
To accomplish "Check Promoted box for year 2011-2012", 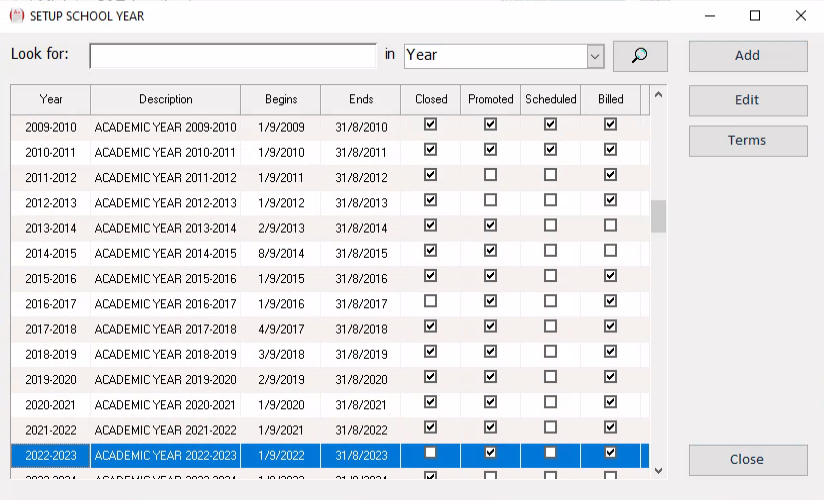I will click(x=490, y=175).
